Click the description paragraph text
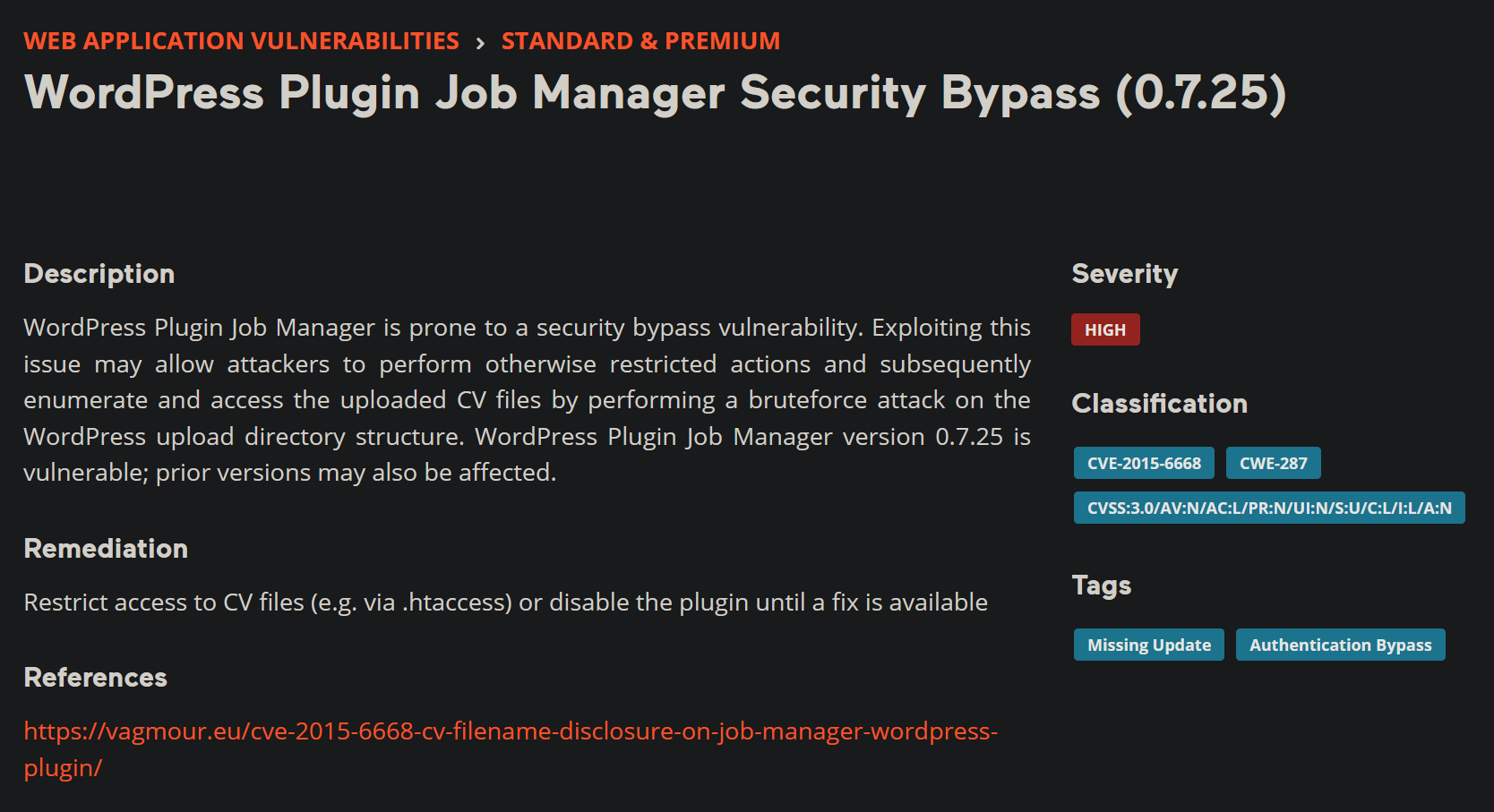This screenshot has width=1494, height=812. tap(527, 400)
